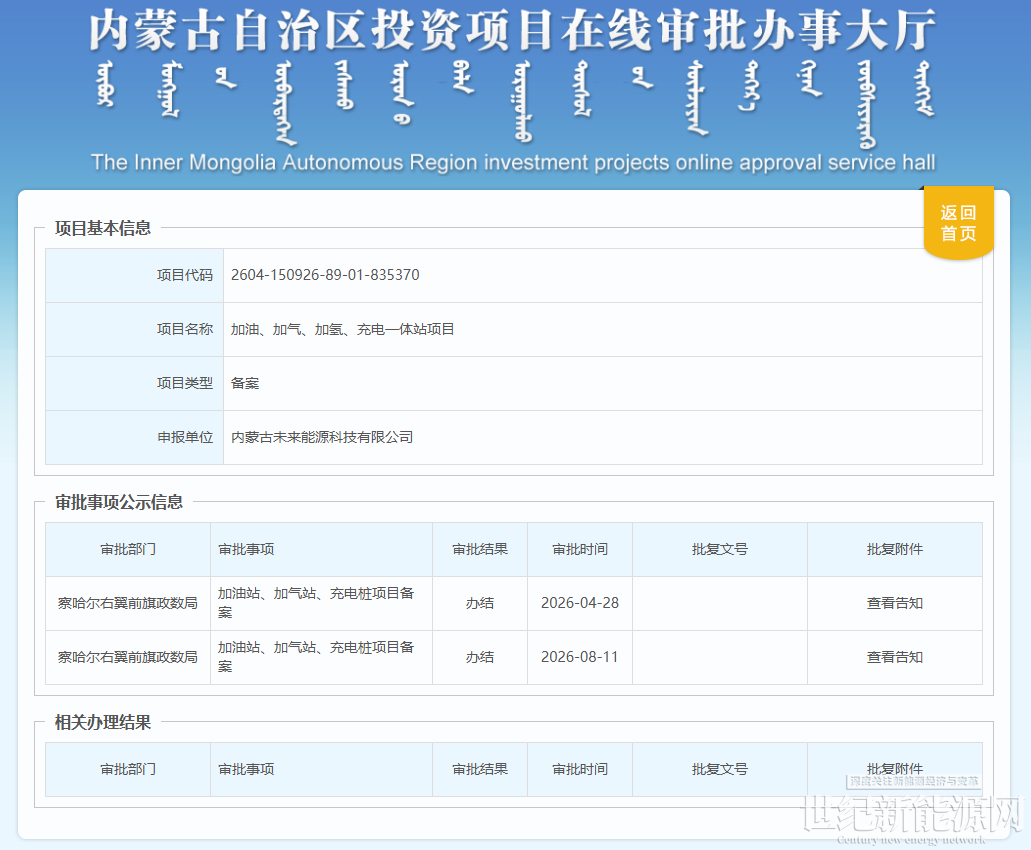Click 审批结果 header in 审批事项公示信息 table

point(480,549)
